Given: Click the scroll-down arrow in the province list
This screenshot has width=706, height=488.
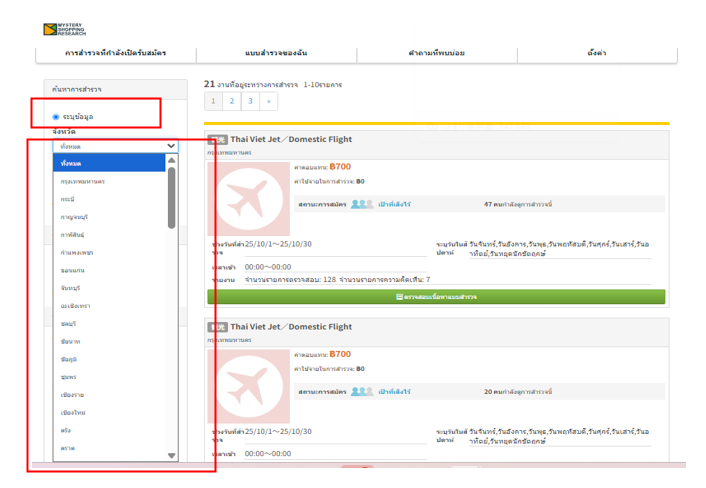Looking at the screenshot, I should point(172,455).
